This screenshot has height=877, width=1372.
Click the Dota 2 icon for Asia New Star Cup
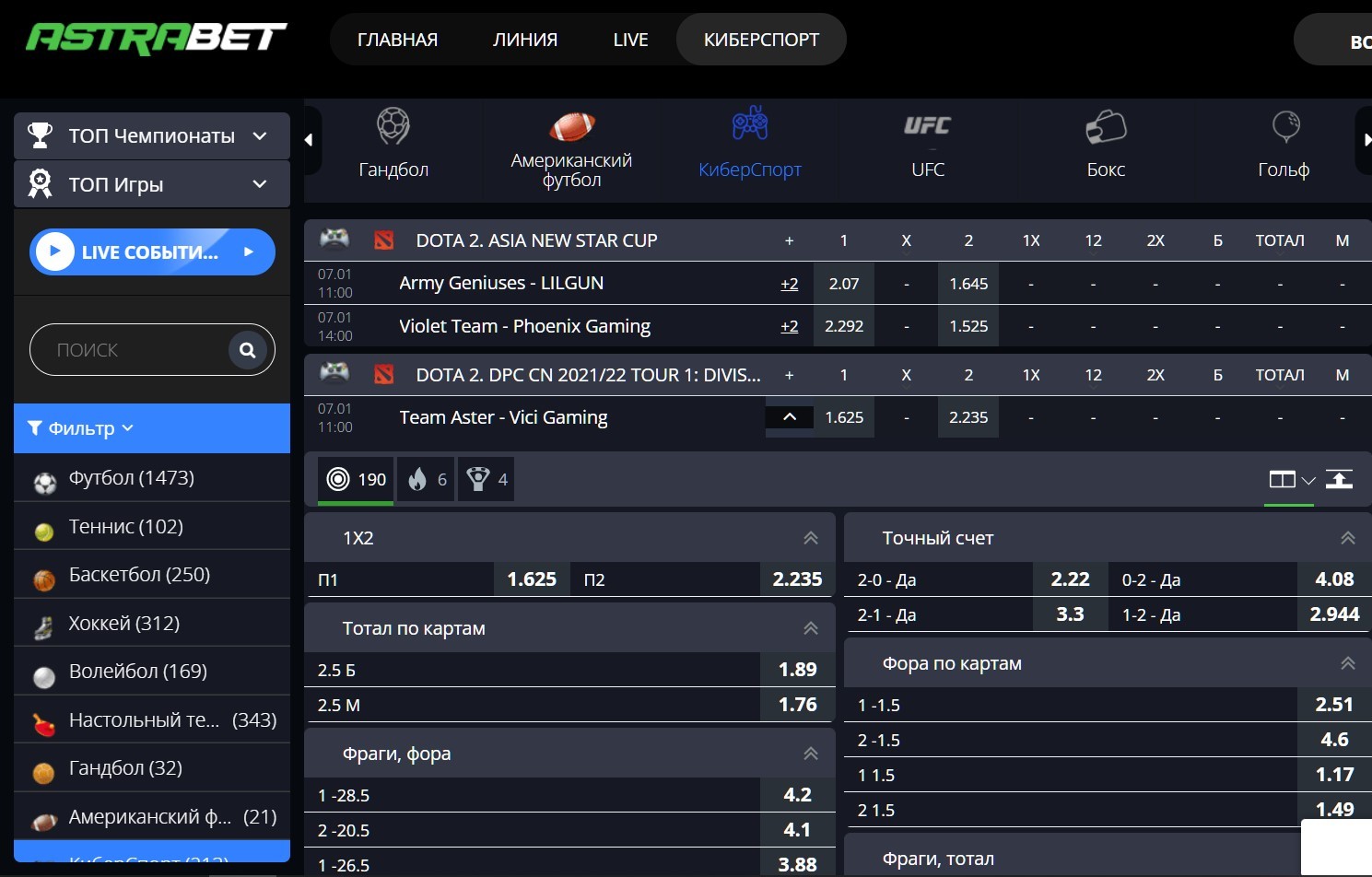(384, 240)
